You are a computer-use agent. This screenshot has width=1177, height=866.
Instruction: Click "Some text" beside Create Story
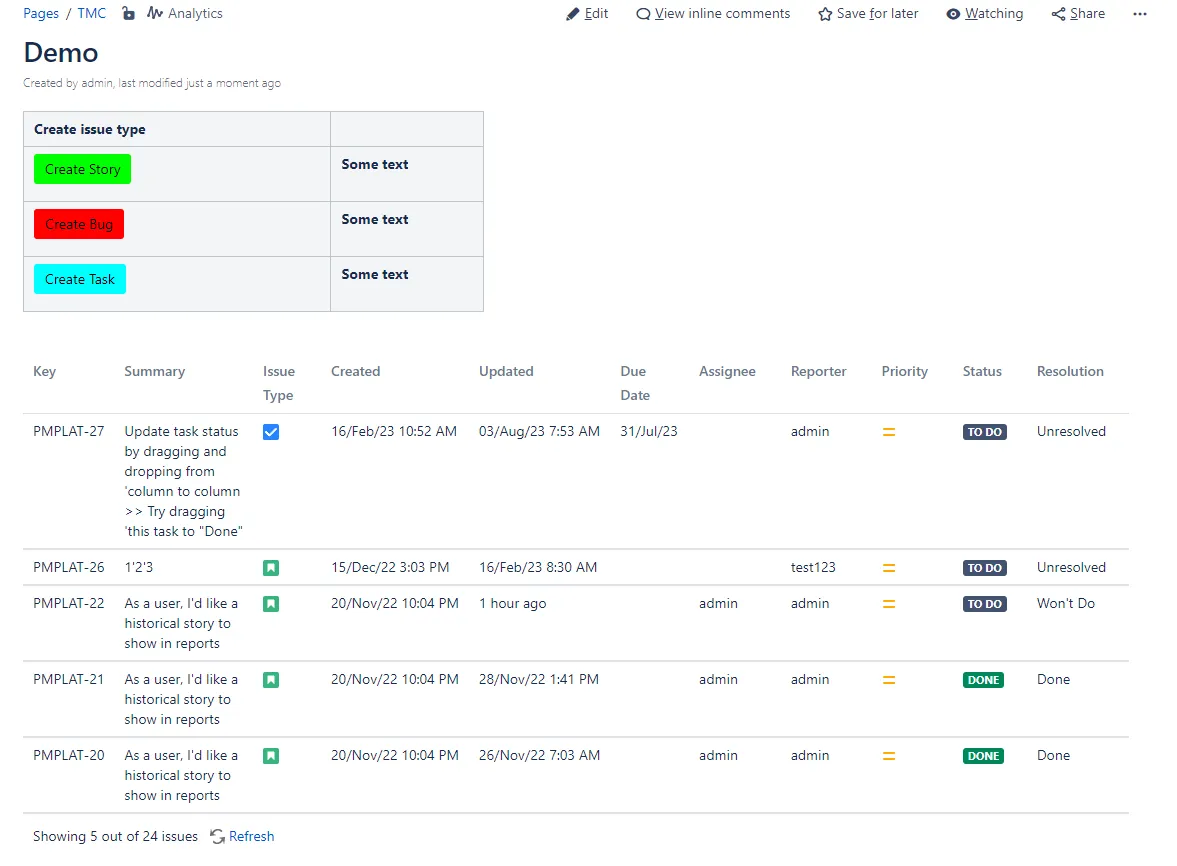pyautogui.click(x=375, y=164)
